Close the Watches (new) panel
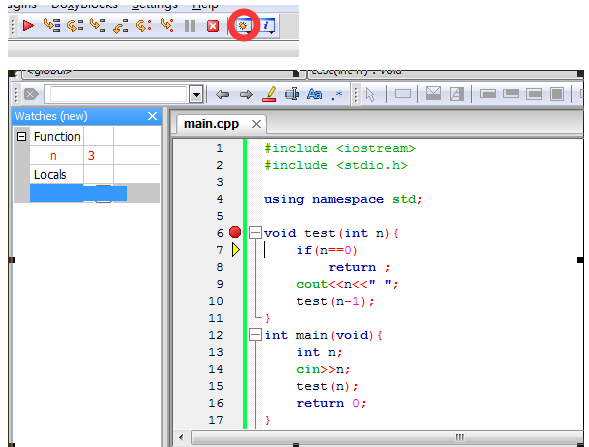Viewport: 589px width, 447px height. click(153, 116)
